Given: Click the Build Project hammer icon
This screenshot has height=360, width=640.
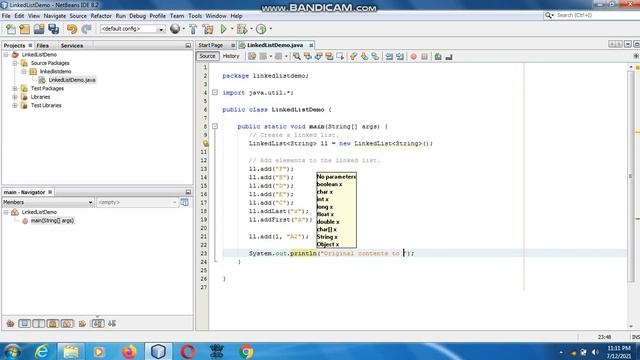Looking at the screenshot, I should [x=193, y=29].
